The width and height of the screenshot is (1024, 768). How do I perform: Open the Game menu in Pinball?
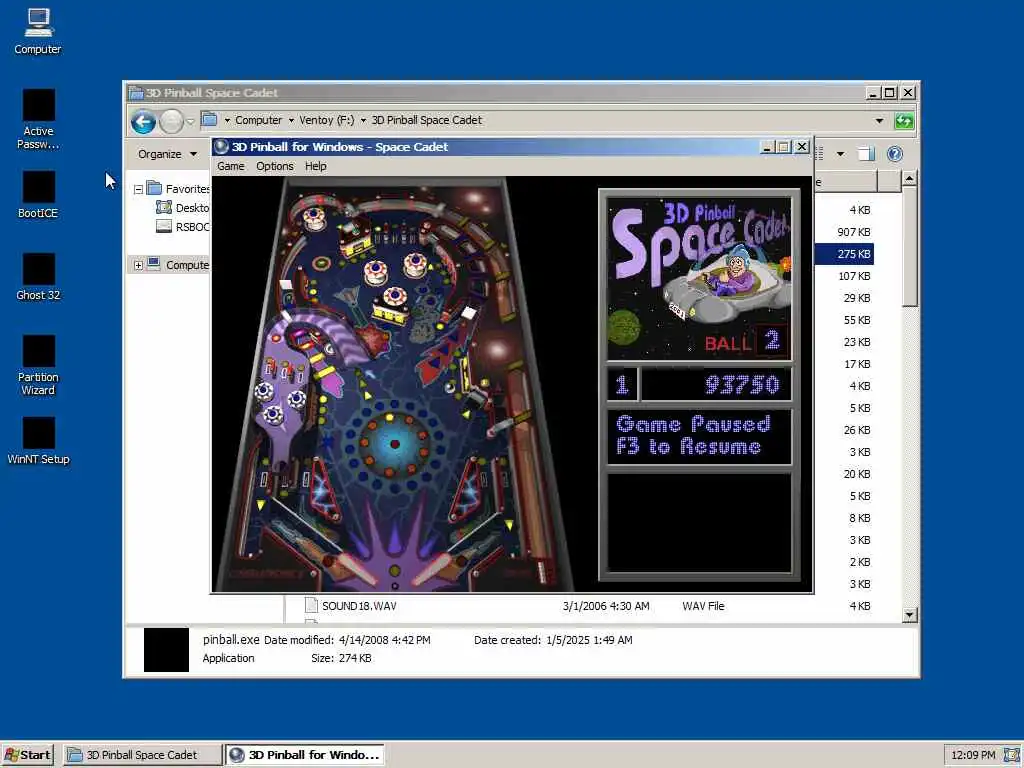(231, 166)
